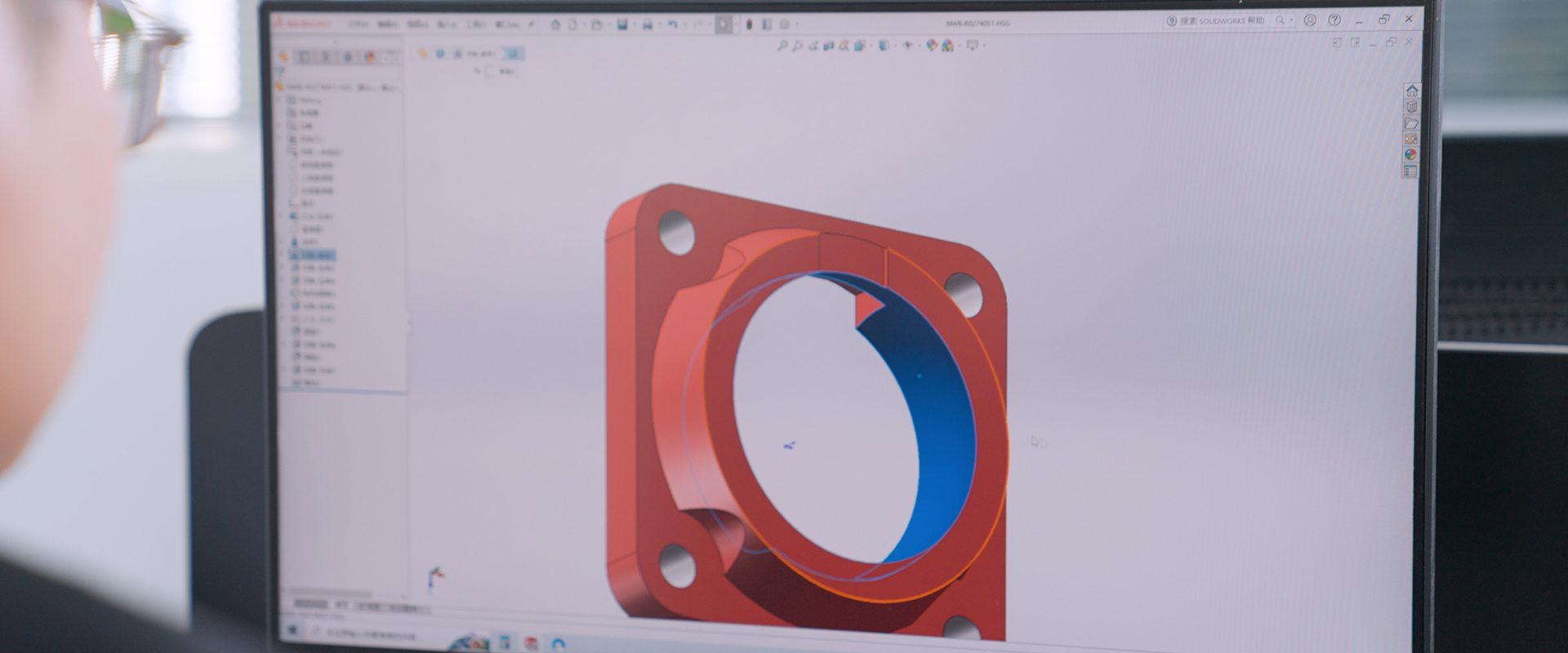Click the Home icon in top toolbar
Screen dimensions: 1568x653
pyautogui.click(x=555, y=24)
